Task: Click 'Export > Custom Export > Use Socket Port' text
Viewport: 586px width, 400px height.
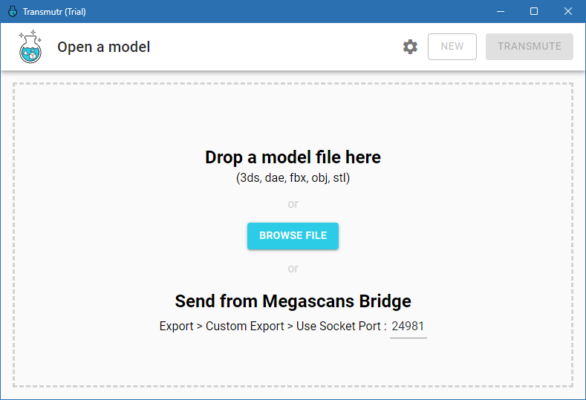Action: tap(273, 326)
